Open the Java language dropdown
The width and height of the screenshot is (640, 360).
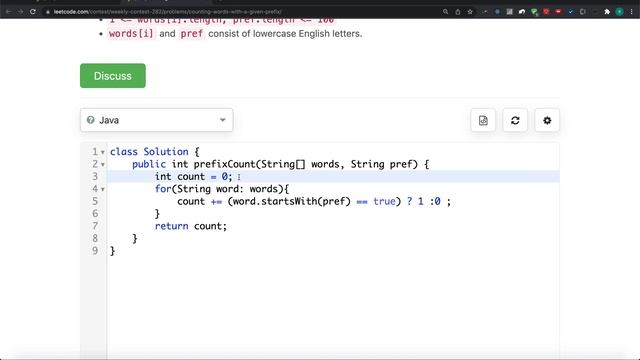pyautogui.click(x=156, y=120)
